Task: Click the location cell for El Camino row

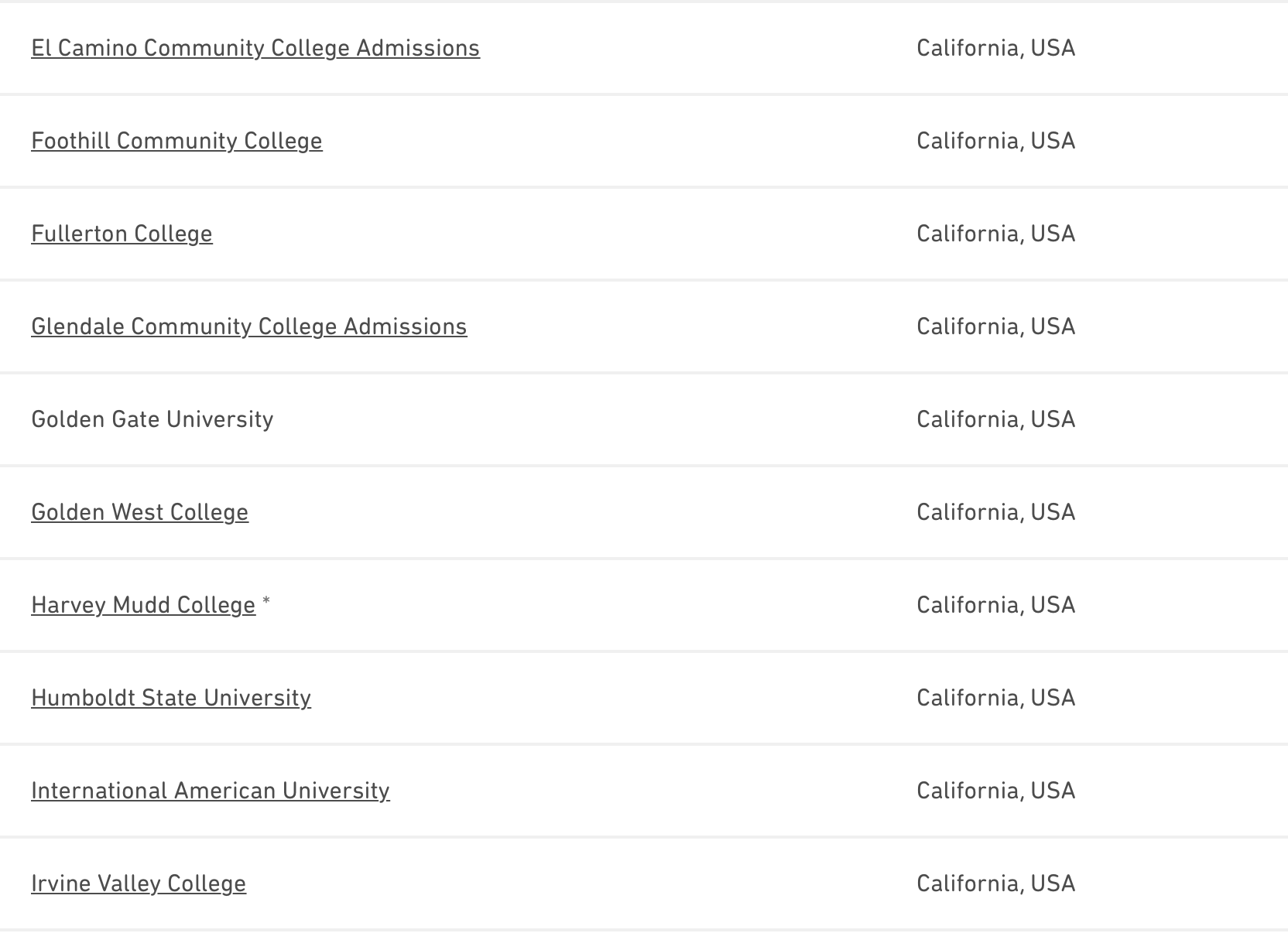Action: click(995, 48)
